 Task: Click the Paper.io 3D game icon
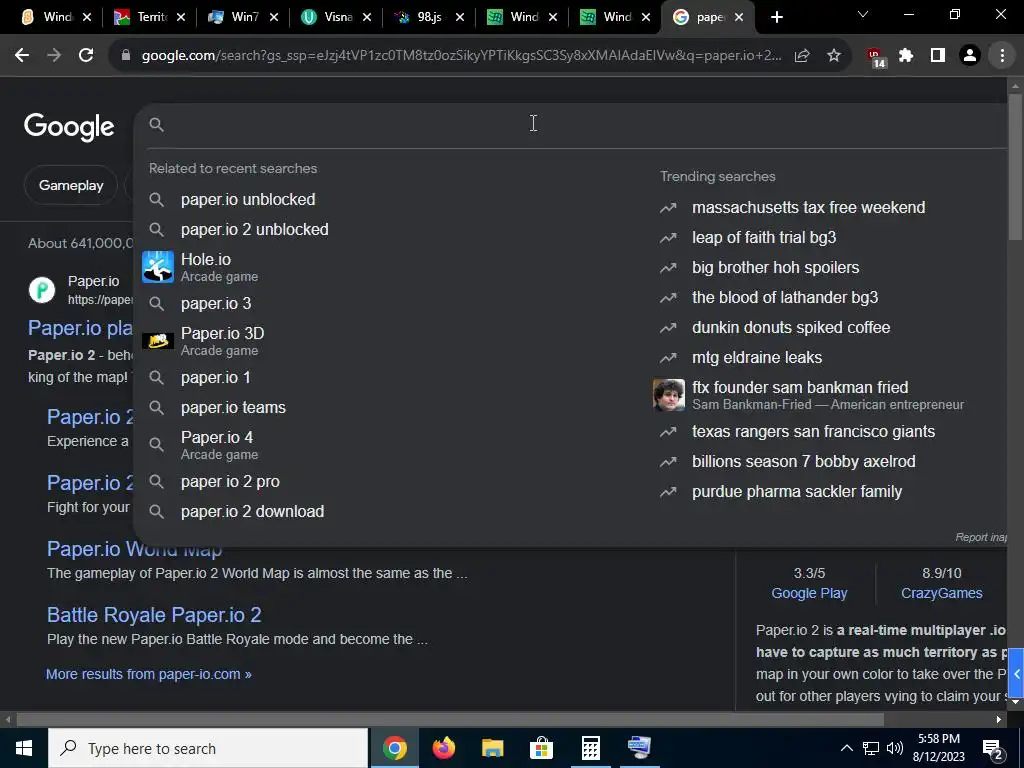pos(158,341)
